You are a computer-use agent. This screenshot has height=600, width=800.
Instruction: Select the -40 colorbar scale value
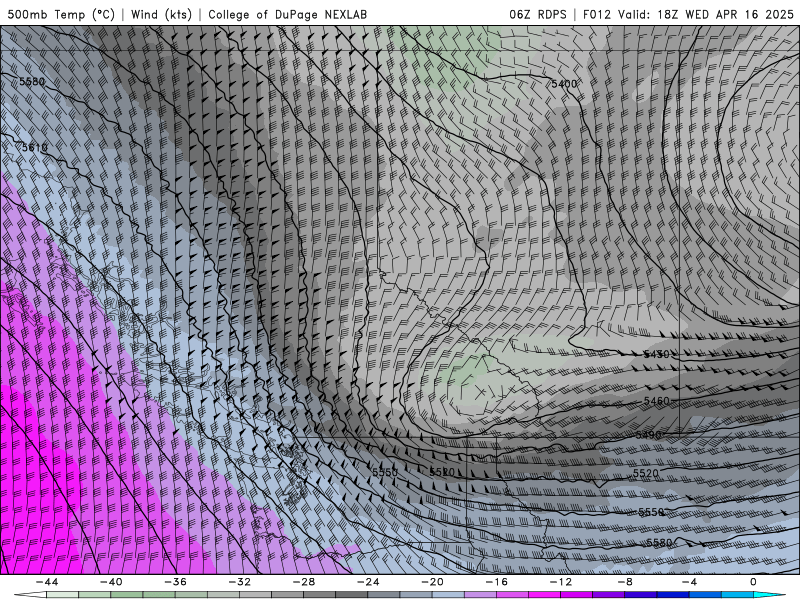pos(111,582)
